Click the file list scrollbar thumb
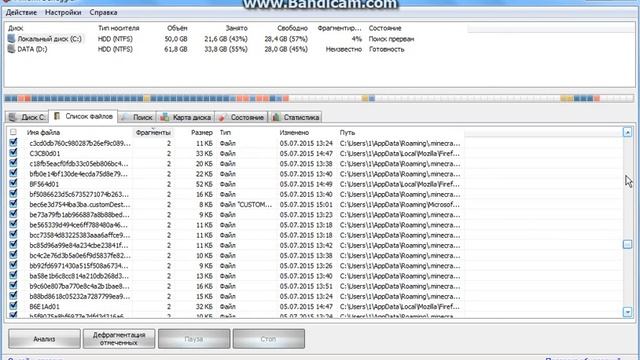Image resolution: width=640 pixels, height=360 pixels. pyautogui.click(x=627, y=244)
